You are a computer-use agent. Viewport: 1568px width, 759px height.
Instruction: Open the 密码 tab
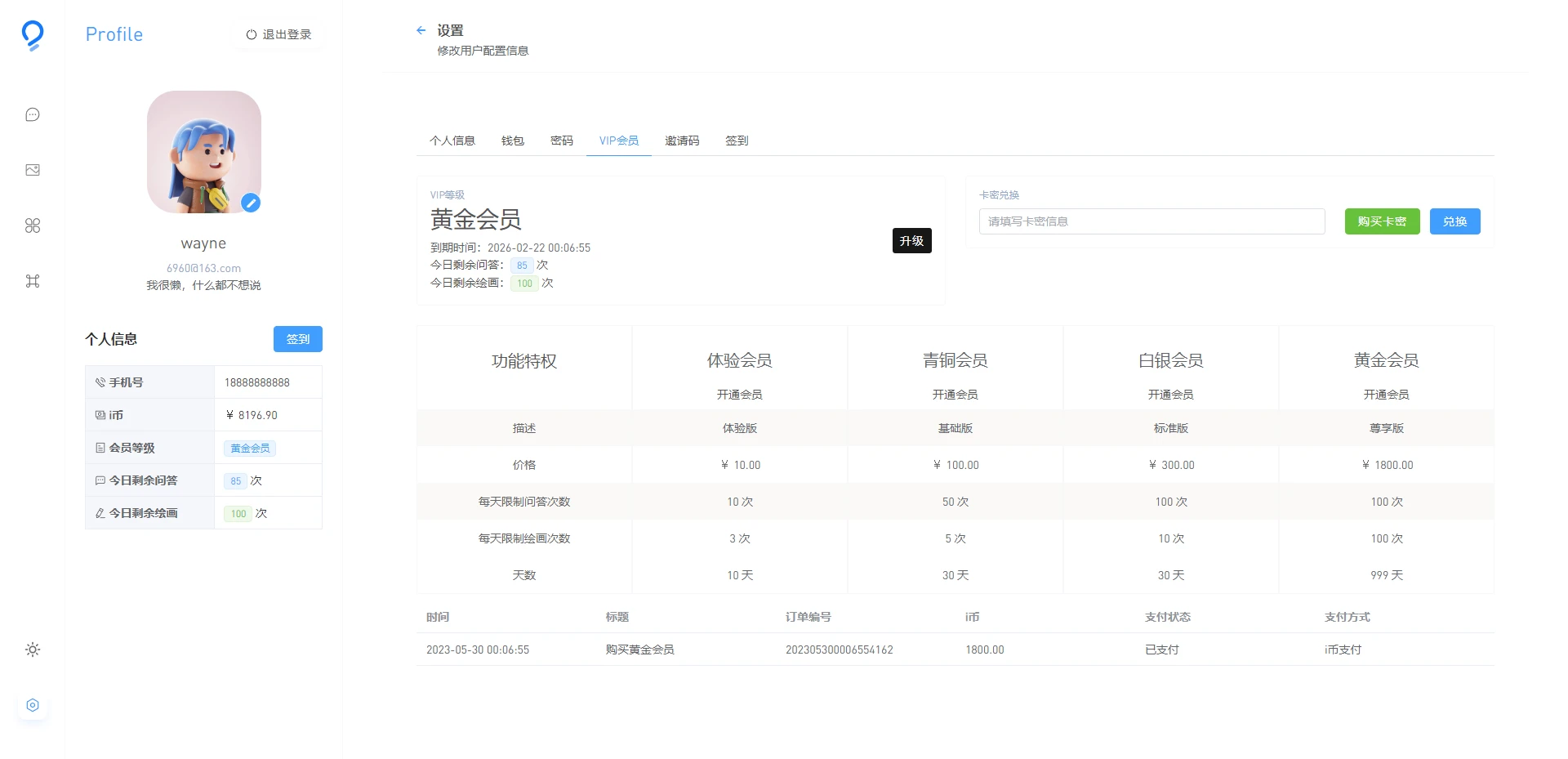click(562, 141)
